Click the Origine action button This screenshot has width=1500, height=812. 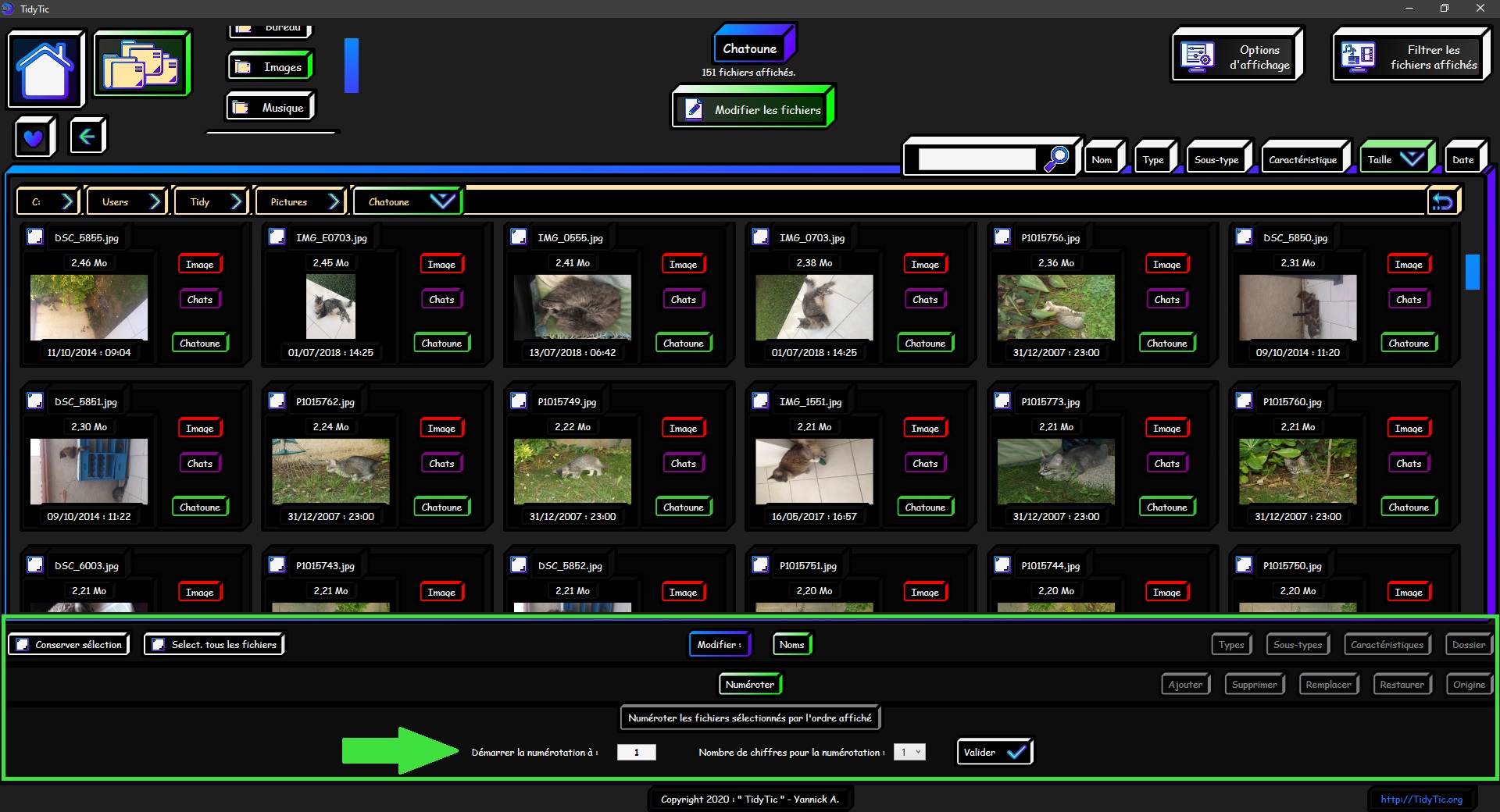[x=1469, y=684]
